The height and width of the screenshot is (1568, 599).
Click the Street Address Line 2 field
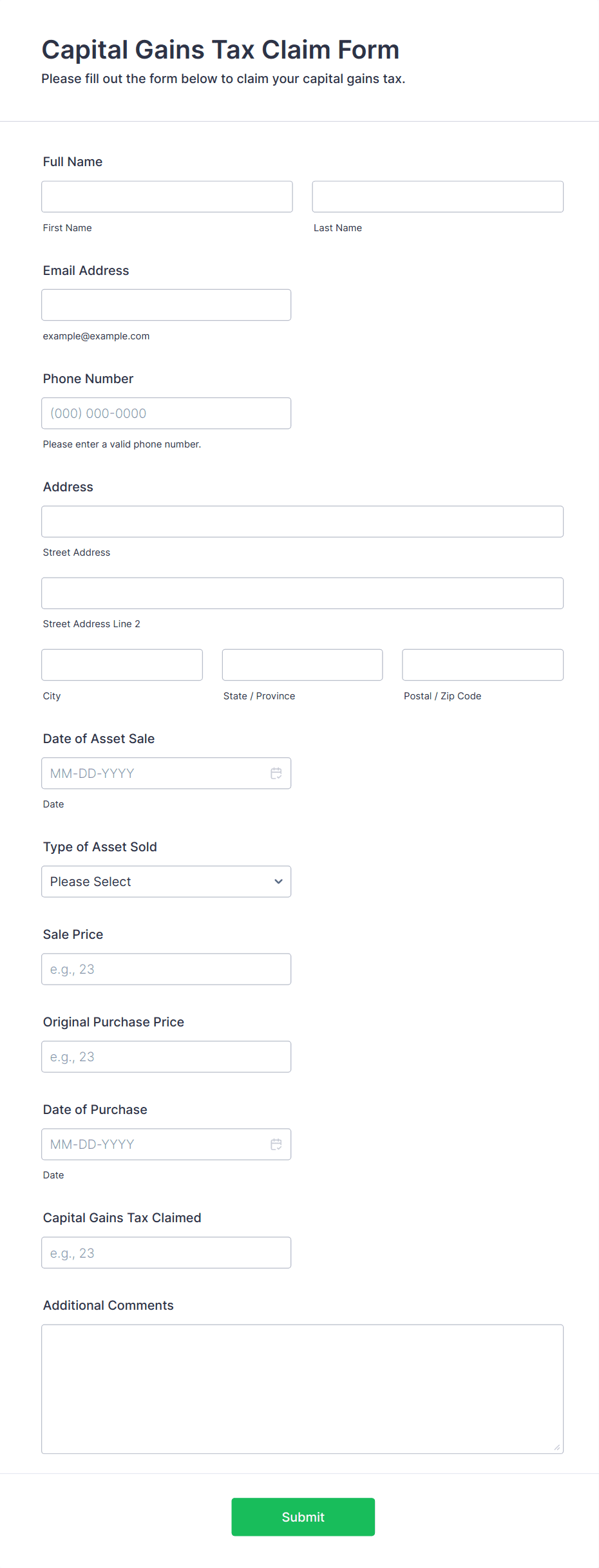pyautogui.click(x=302, y=593)
